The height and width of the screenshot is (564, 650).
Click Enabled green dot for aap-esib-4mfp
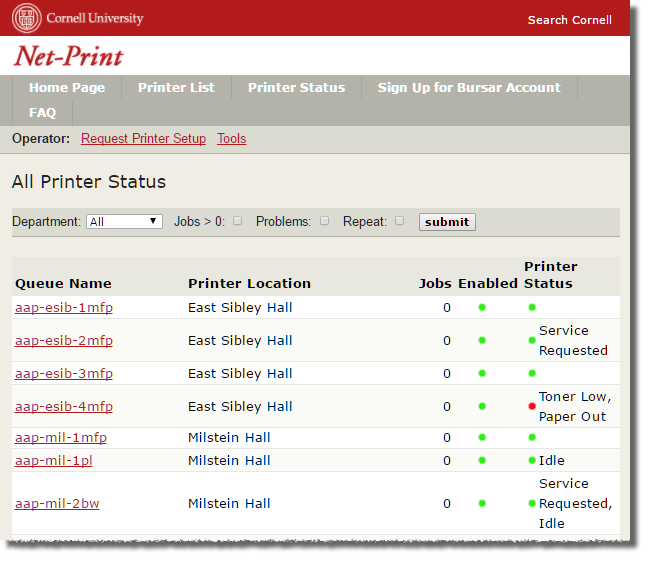(x=482, y=406)
